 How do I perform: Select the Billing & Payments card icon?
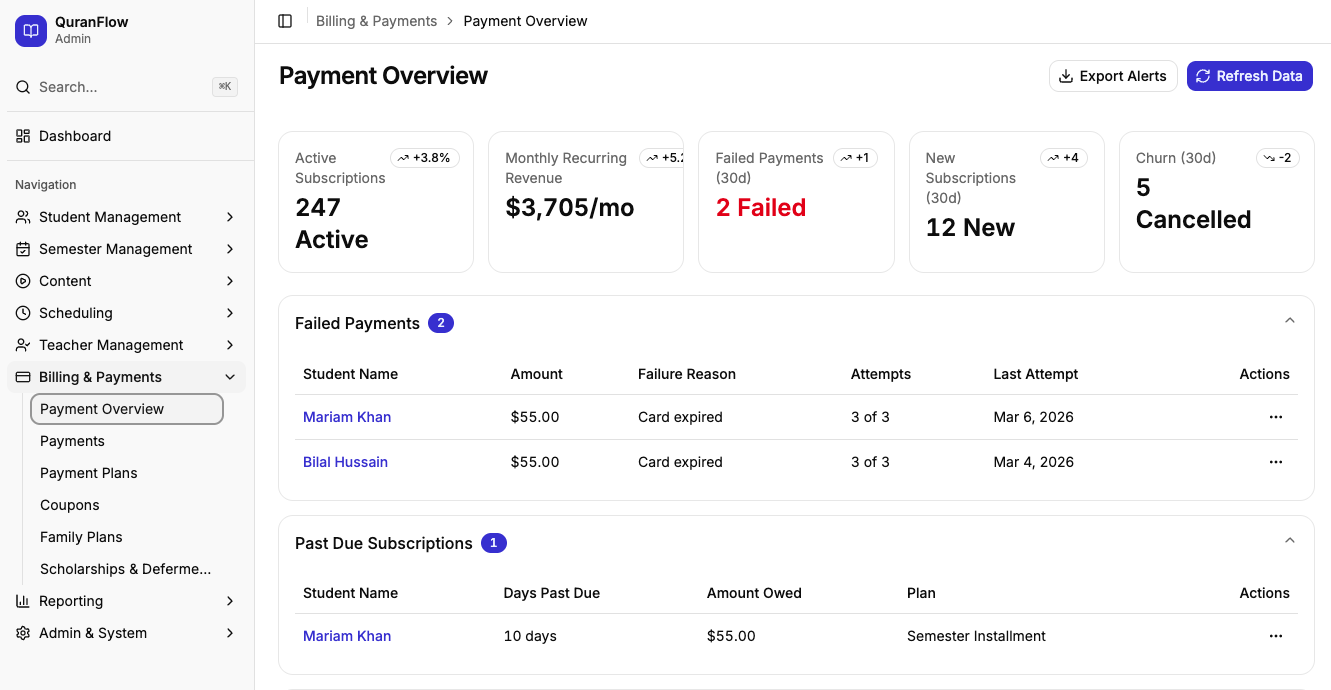click(x=22, y=376)
